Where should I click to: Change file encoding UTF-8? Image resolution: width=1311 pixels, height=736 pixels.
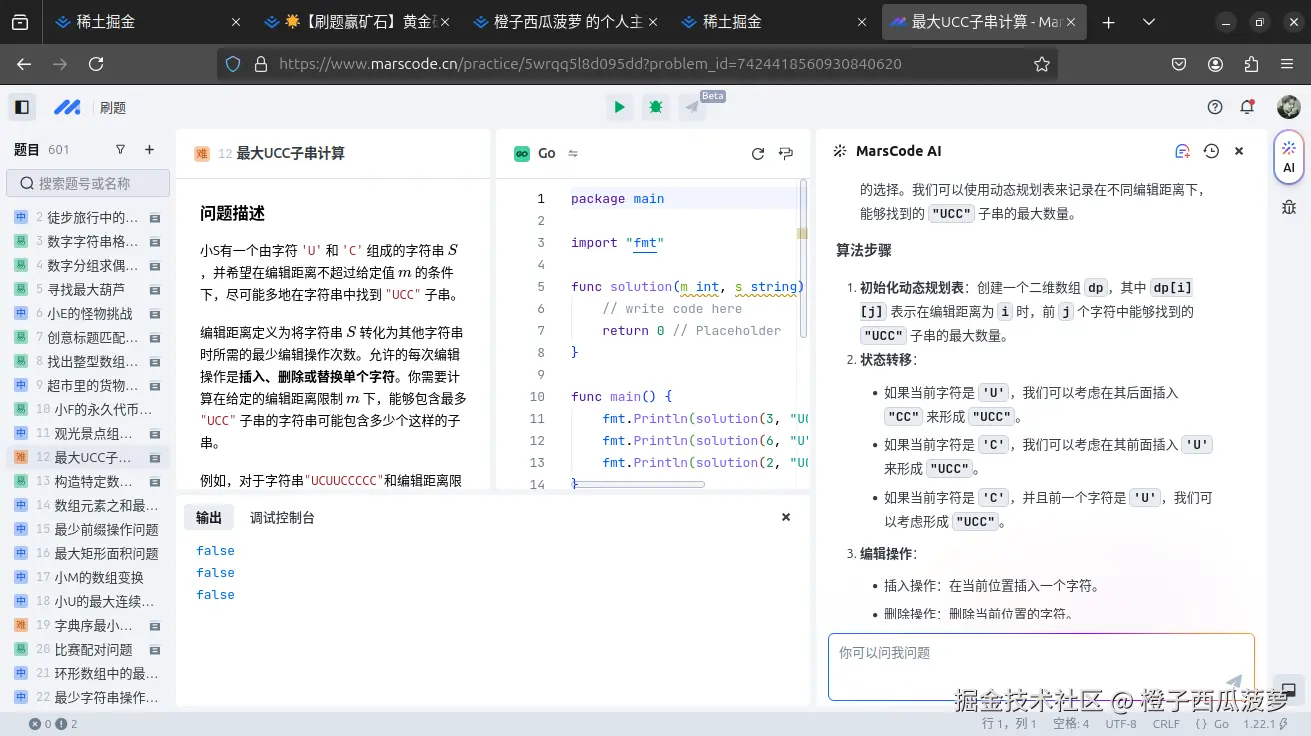tap(1121, 724)
